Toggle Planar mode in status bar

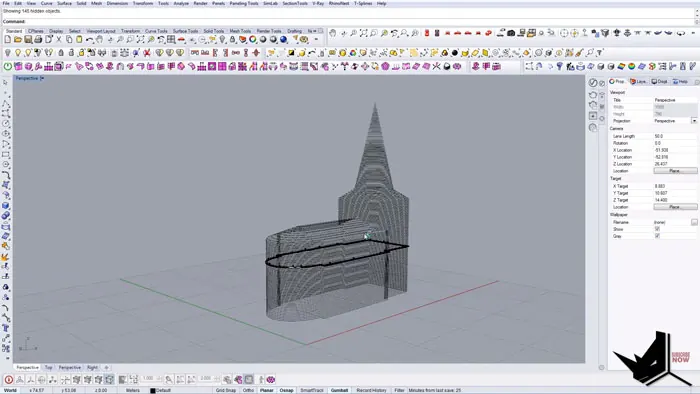267,390
